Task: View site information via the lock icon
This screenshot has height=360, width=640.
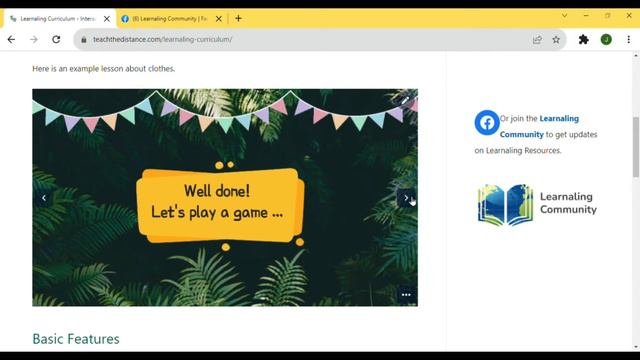Action: pyautogui.click(x=84, y=40)
